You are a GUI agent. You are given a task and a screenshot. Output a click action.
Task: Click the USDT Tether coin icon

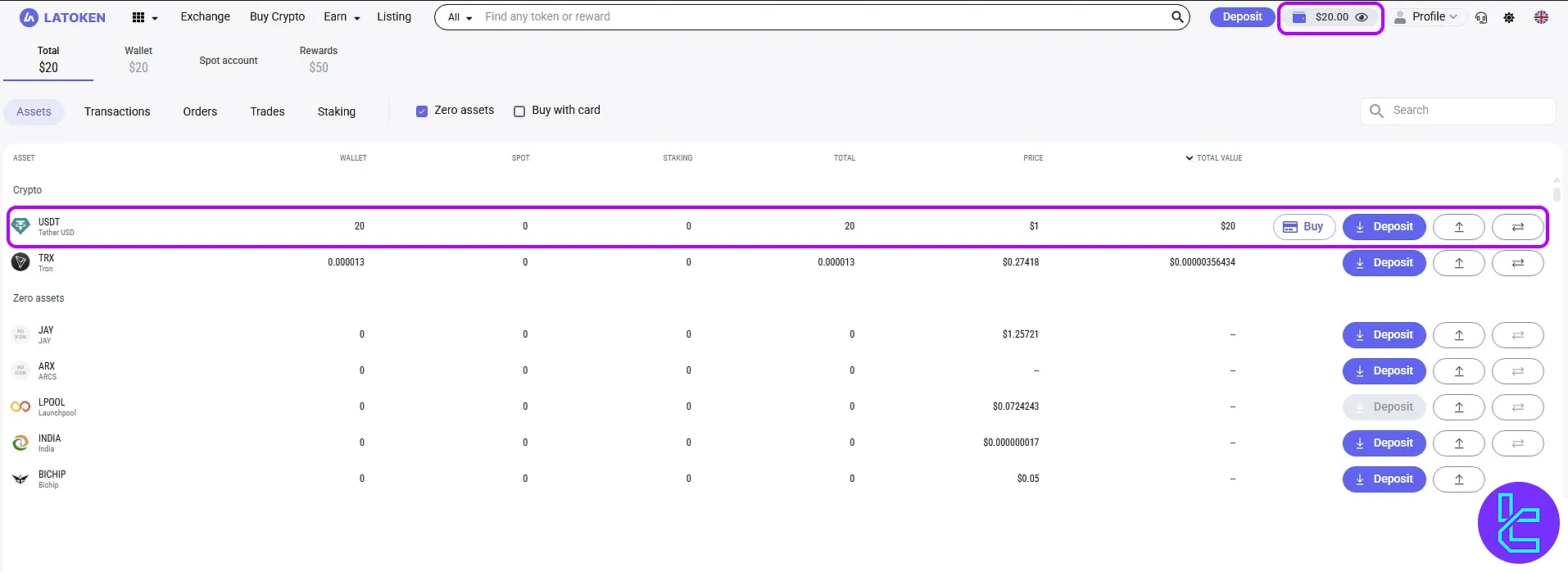click(20, 226)
